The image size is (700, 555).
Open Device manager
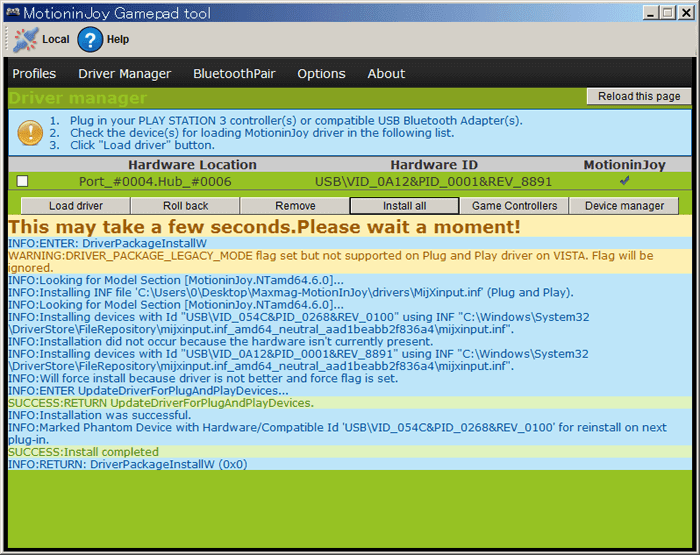[624, 206]
